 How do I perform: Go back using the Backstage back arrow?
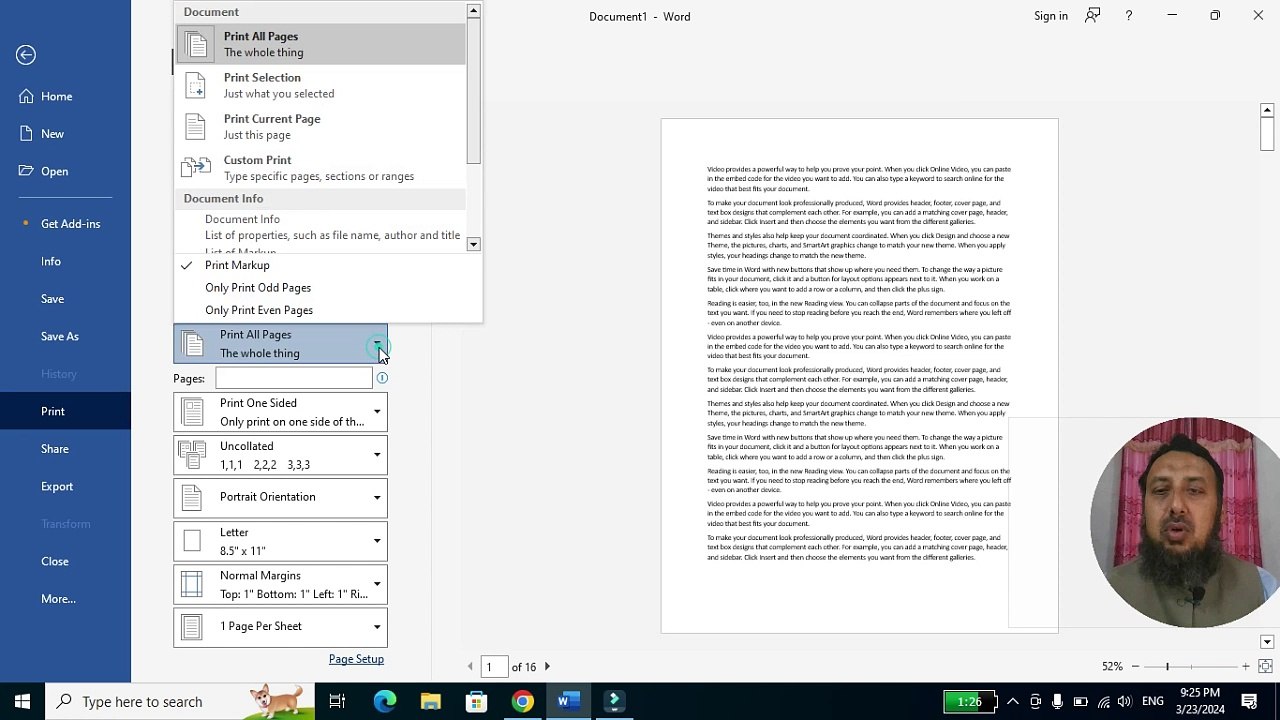[26, 55]
